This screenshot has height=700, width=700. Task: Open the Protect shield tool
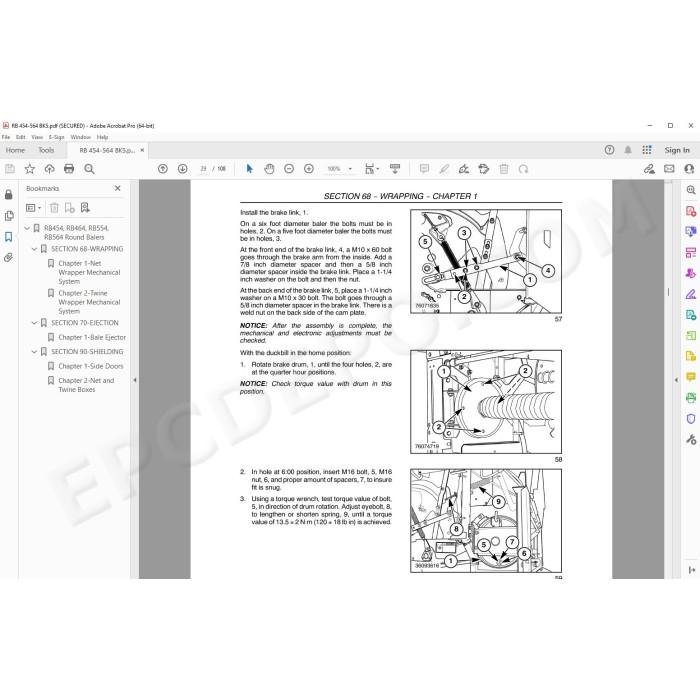tap(691, 419)
